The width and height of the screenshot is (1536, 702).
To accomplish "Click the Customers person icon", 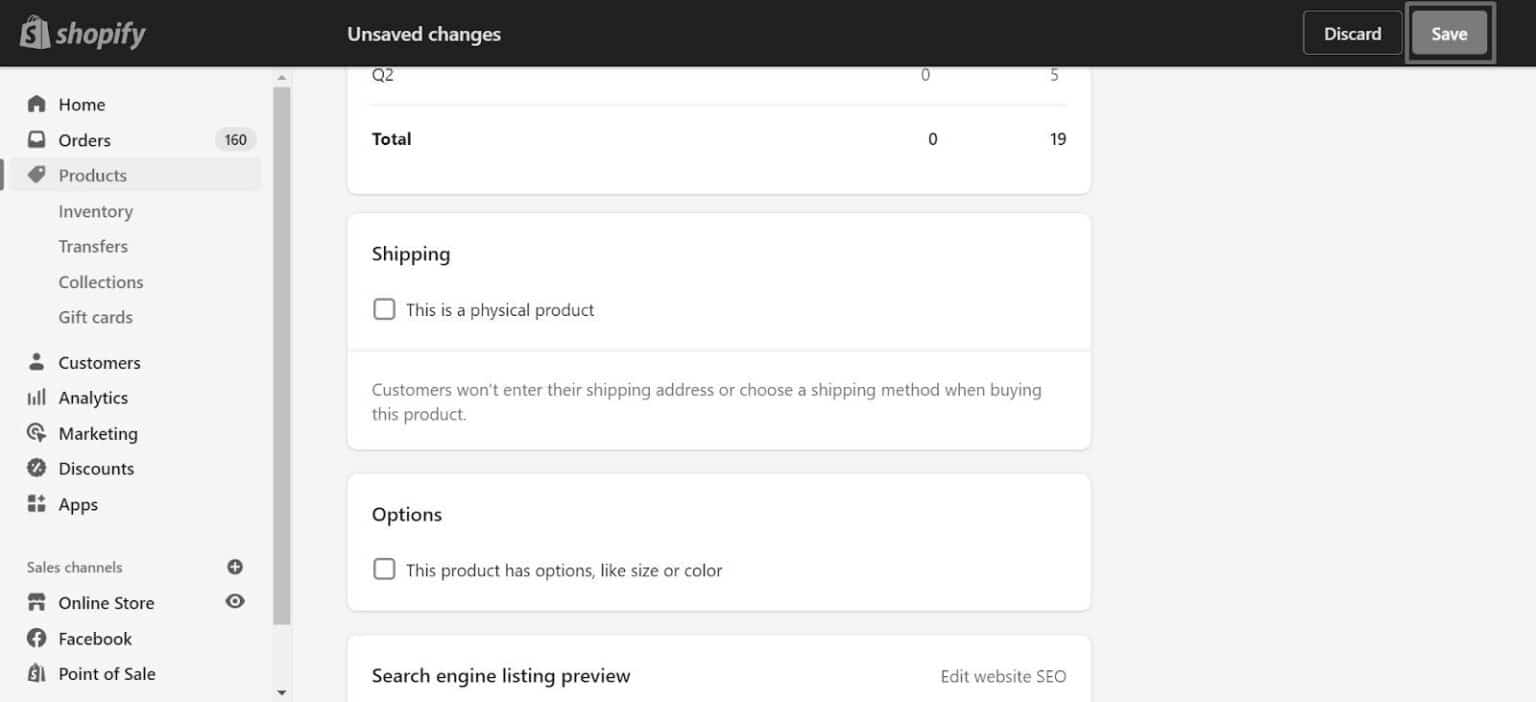I will [x=37, y=362].
